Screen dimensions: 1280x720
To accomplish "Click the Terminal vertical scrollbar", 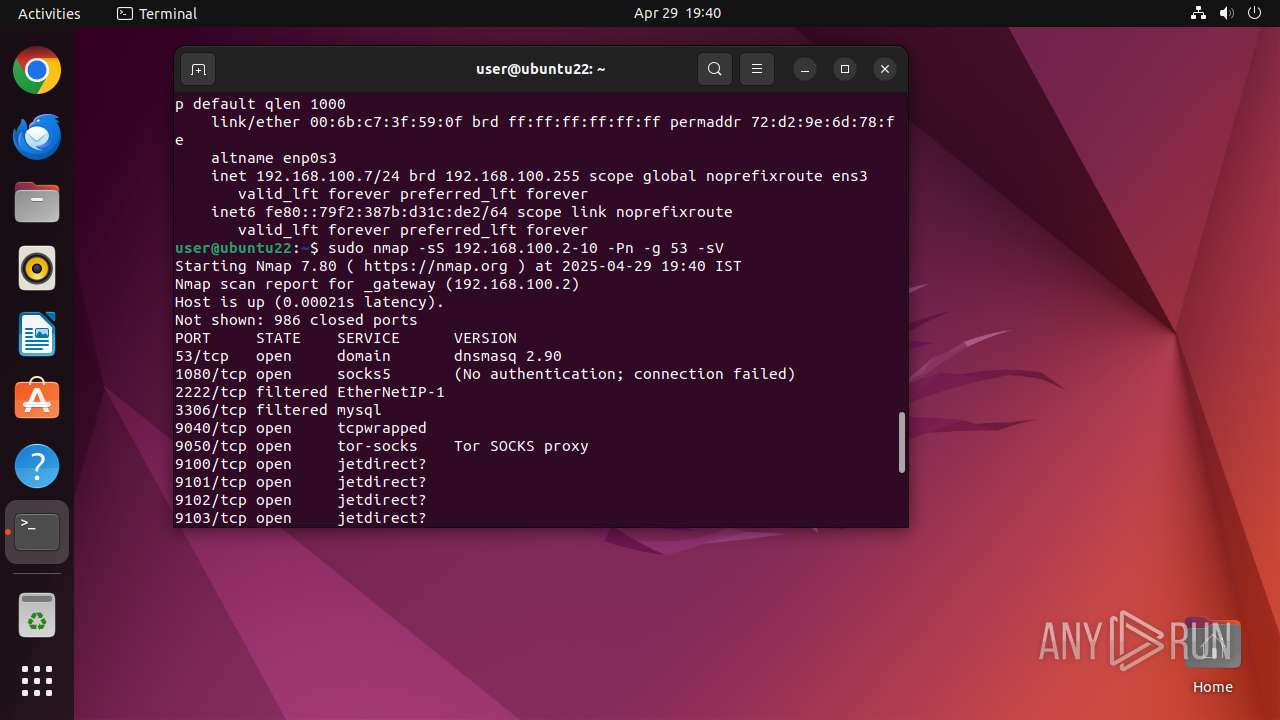I will point(901,442).
